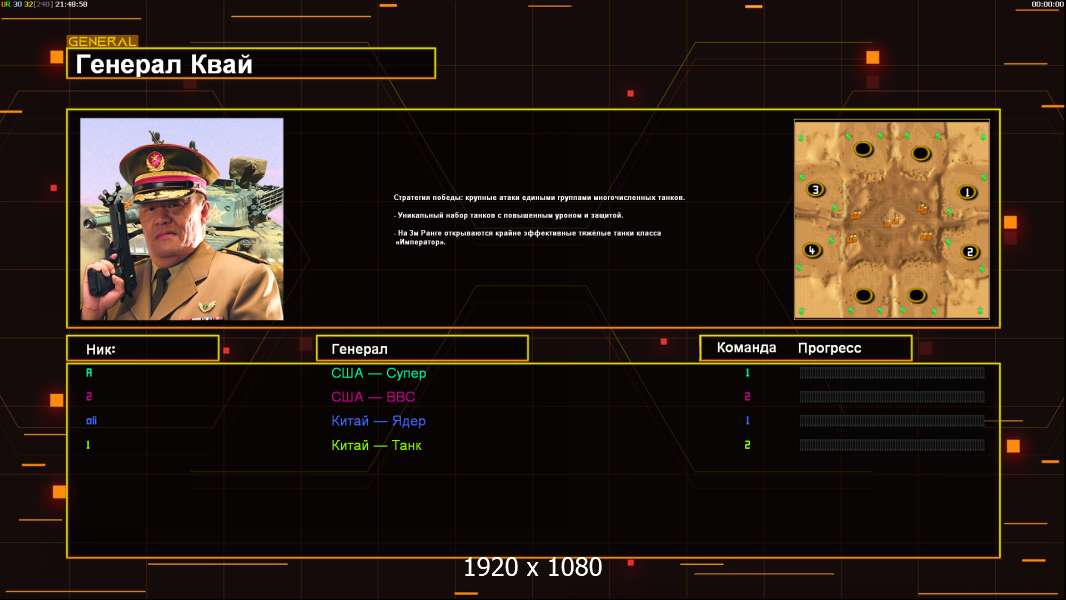Image resolution: width=1066 pixels, height=600 pixels.
Task: Click the progress bar for США — Супер
Action: (x=892, y=372)
